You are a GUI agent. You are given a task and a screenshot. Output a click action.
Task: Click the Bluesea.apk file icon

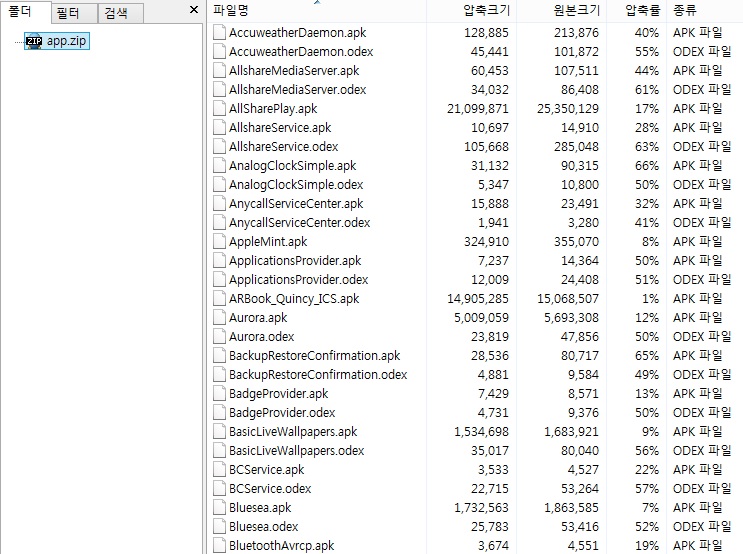(x=220, y=508)
